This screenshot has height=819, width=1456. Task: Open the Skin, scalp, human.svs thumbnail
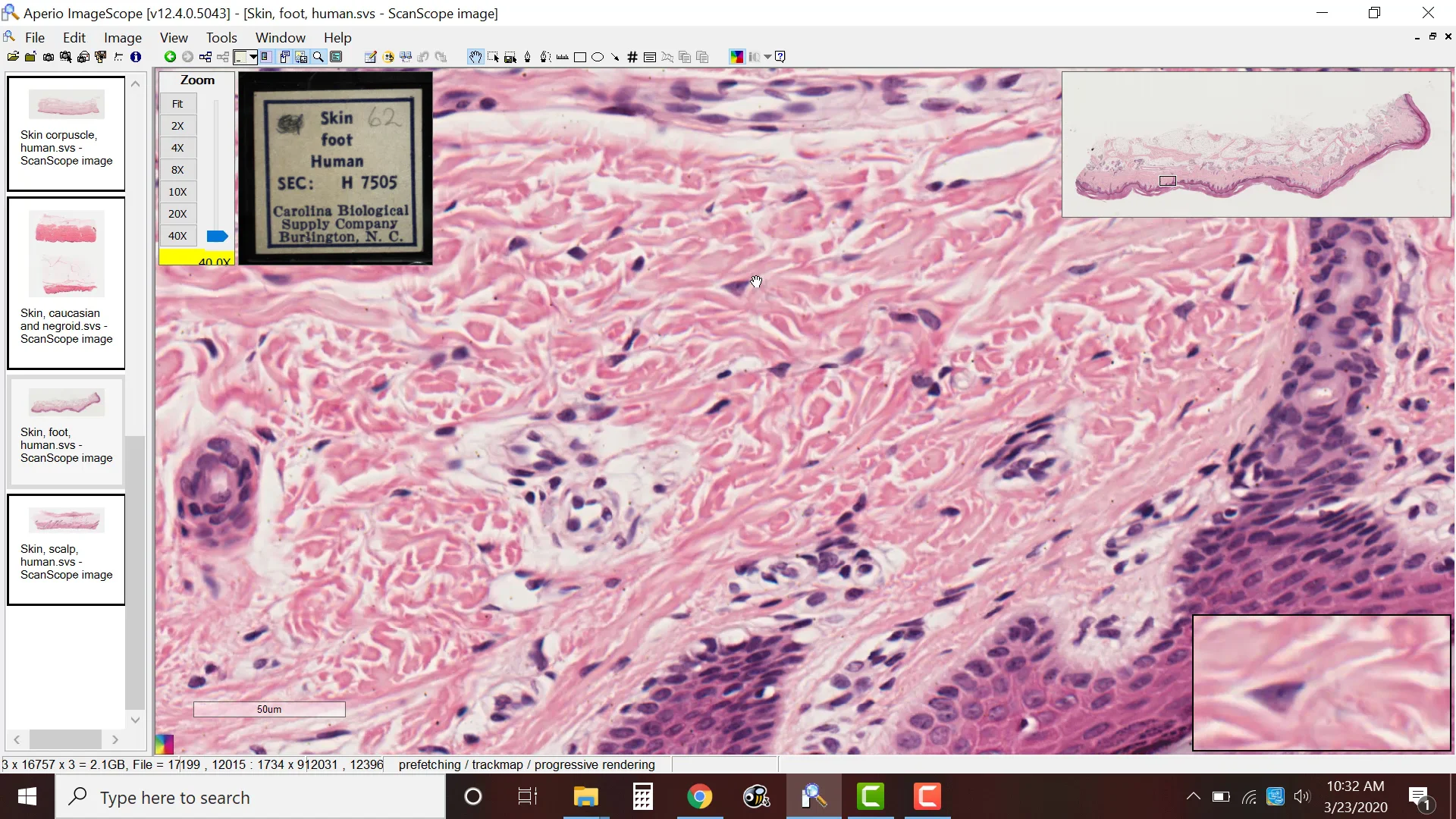point(66,549)
